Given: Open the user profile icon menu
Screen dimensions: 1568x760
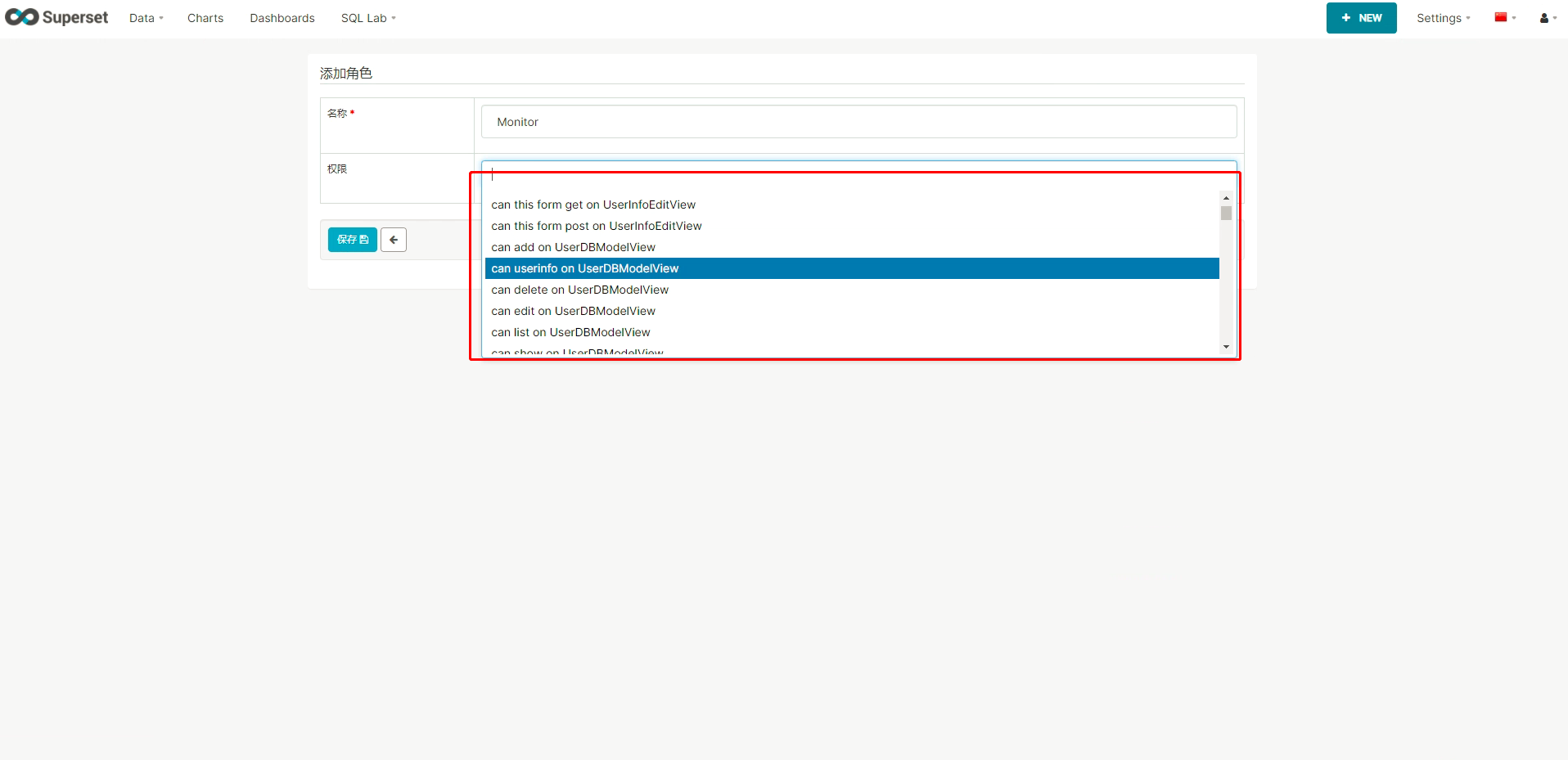Looking at the screenshot, I should (x=1548, y=18).
